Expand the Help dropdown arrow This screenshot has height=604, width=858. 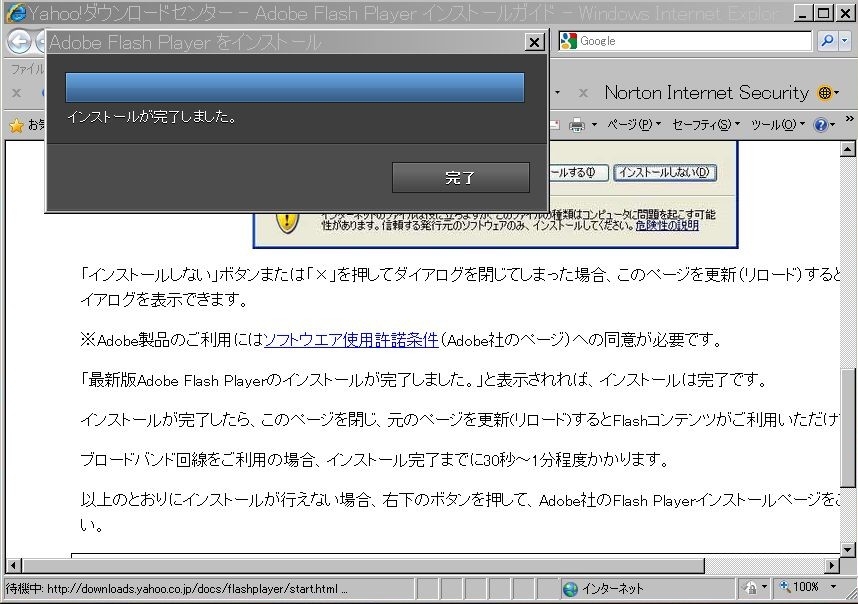[x=833, y=125]
